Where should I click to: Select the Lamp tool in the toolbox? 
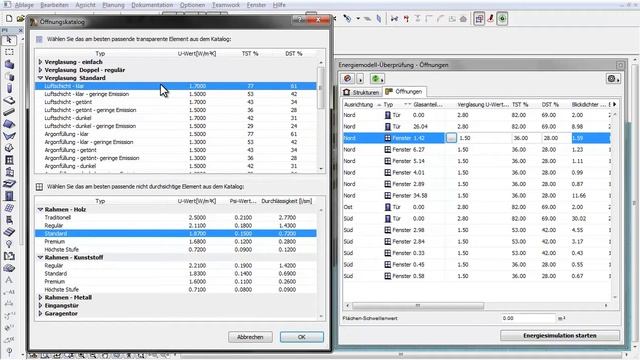point(9,244)
